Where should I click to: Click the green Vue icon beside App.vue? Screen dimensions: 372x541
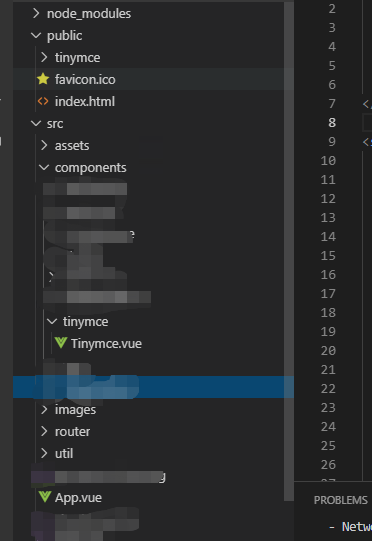tap(45, 497)
